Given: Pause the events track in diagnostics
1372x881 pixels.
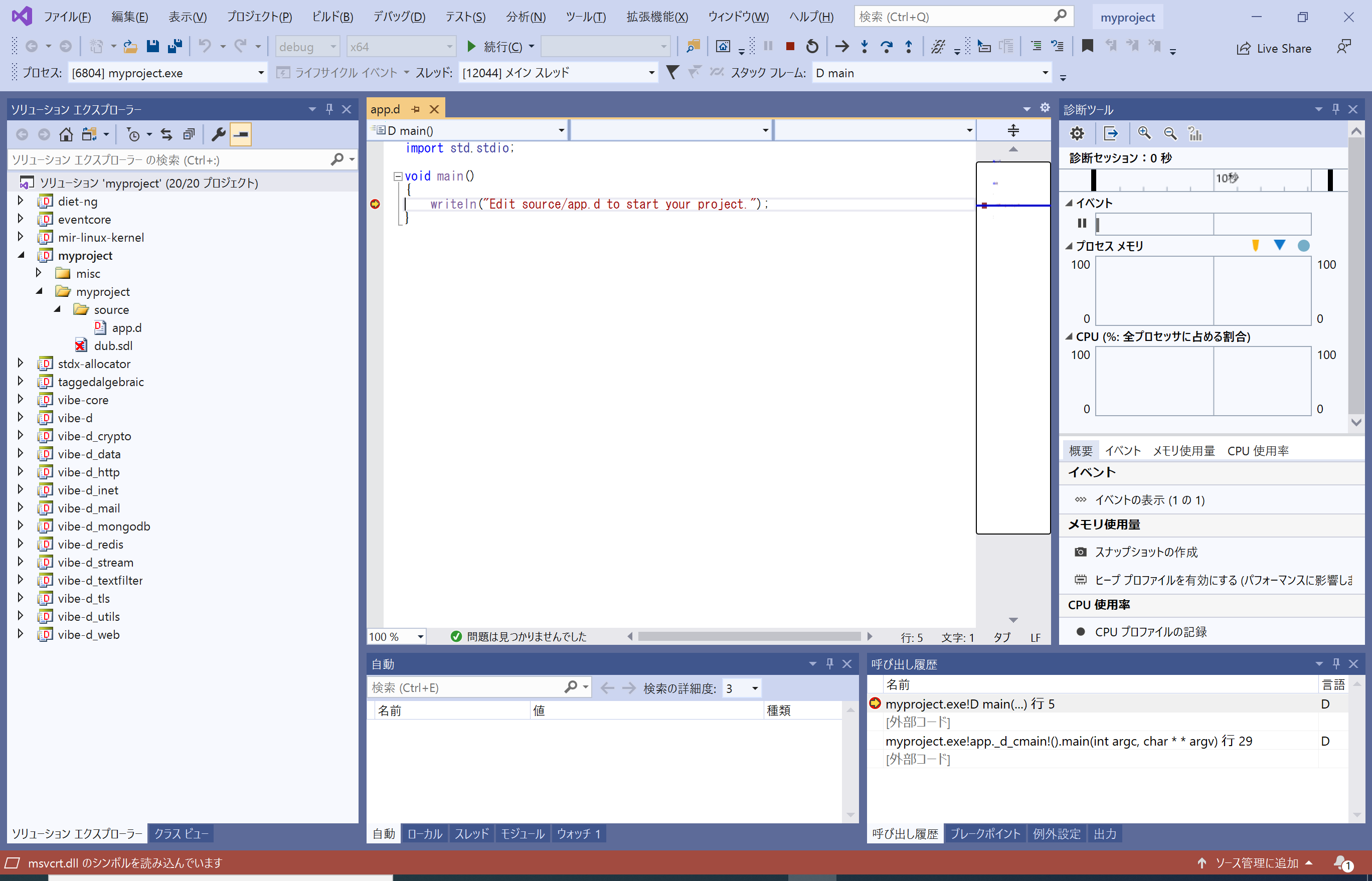Looking at the screenshot, I should click(x=1082, y=223).
